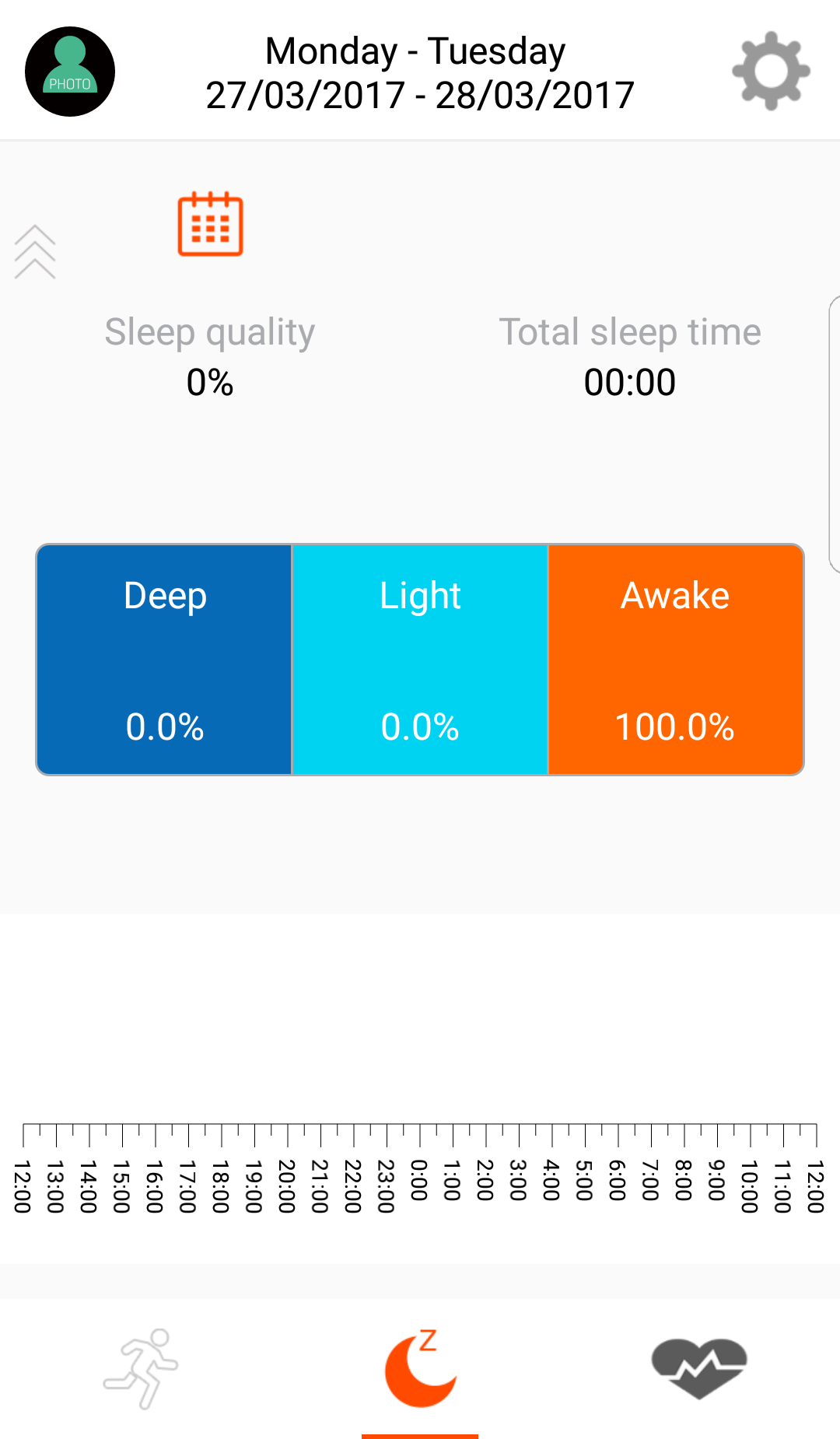Open the profile photo avatar

(x=70, y=72)
